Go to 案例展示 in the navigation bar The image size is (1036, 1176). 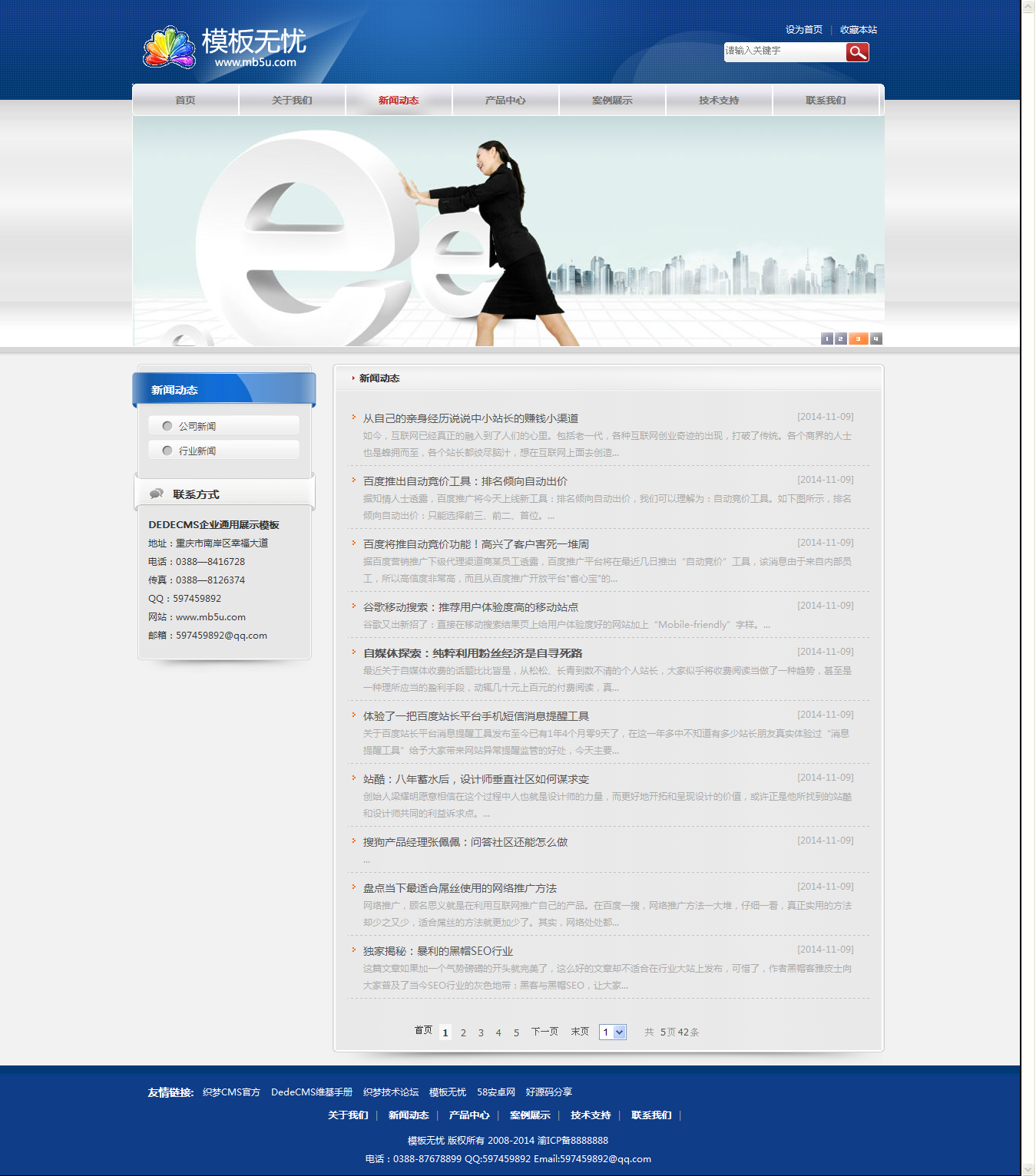612,101
